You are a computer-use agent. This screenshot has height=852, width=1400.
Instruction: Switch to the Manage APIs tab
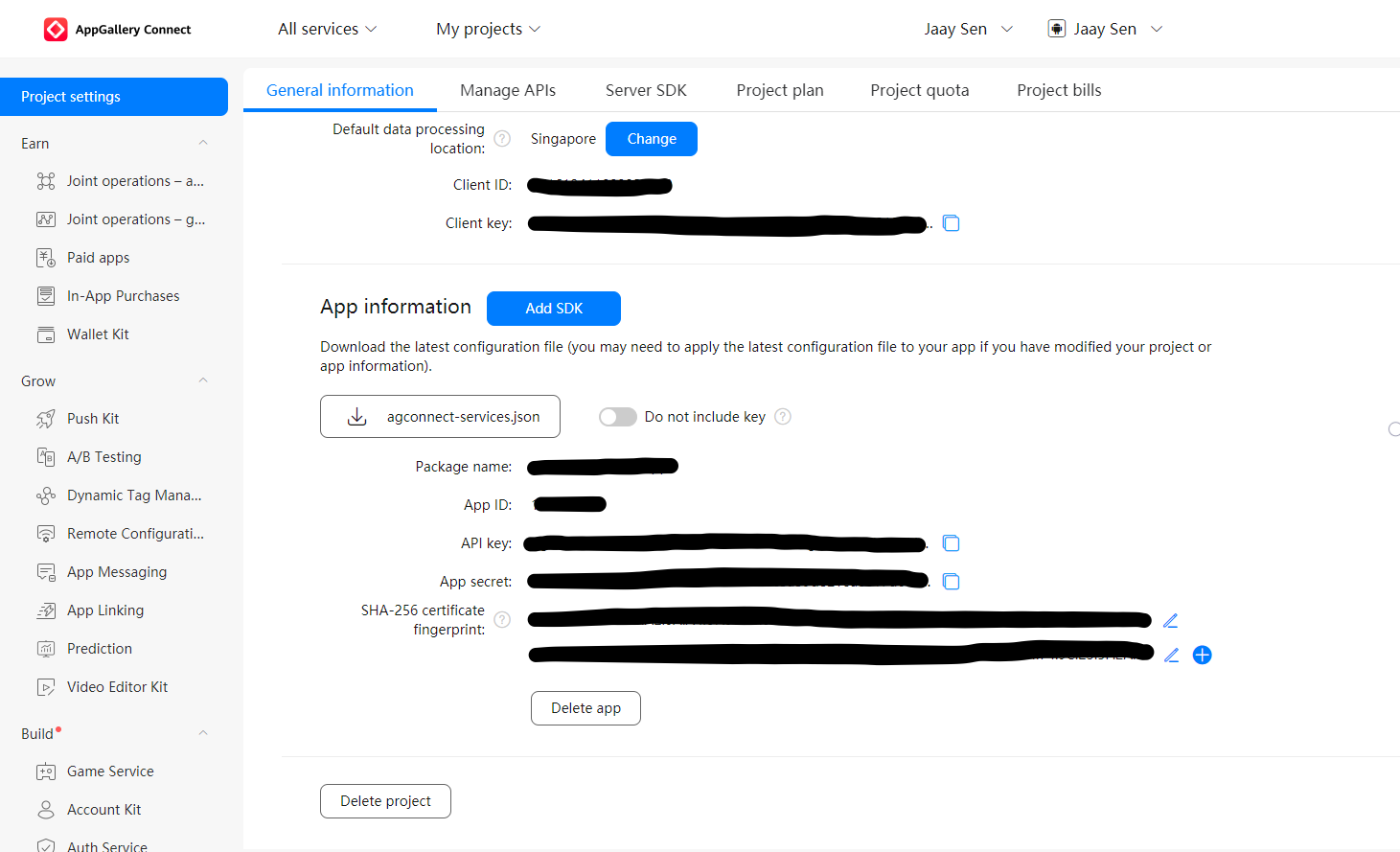[x=508, y=89]
